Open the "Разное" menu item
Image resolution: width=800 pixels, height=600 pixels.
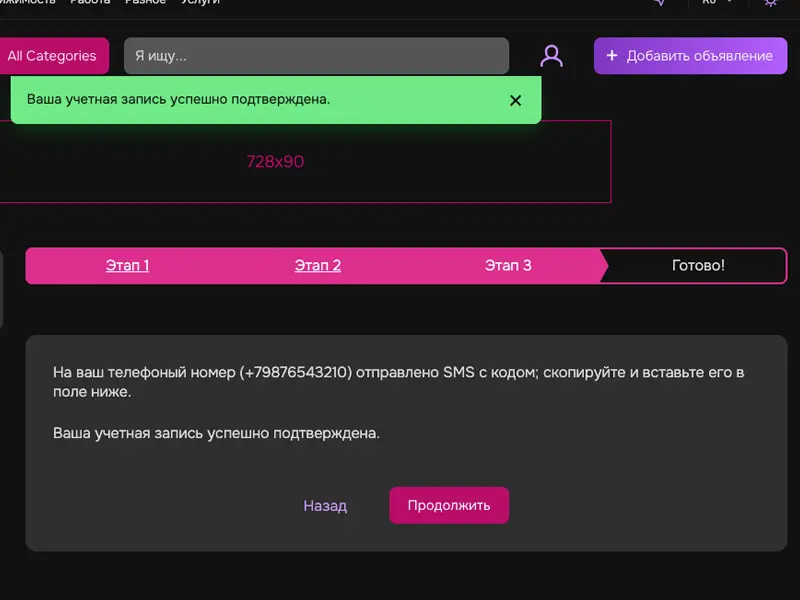145,2
